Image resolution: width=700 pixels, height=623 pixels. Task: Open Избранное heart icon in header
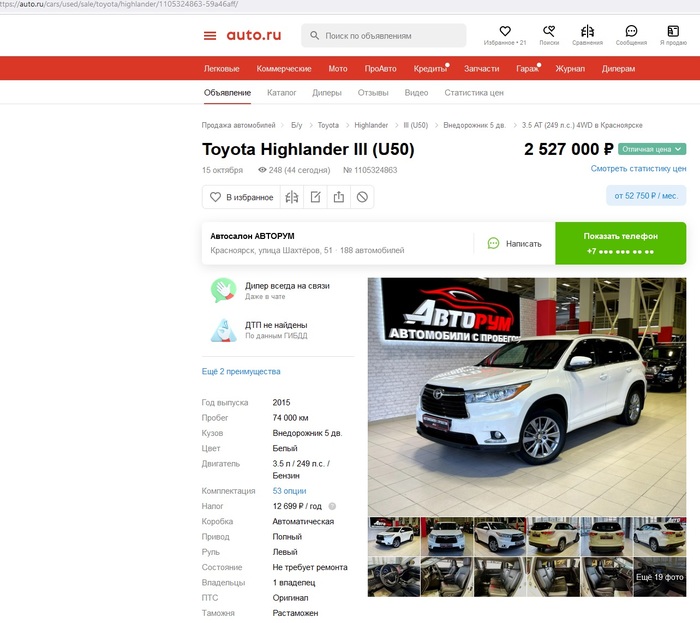(505, 31)
